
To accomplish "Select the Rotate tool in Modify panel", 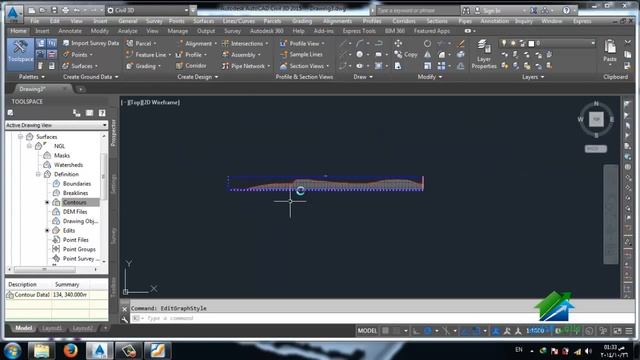I will 427,43.
